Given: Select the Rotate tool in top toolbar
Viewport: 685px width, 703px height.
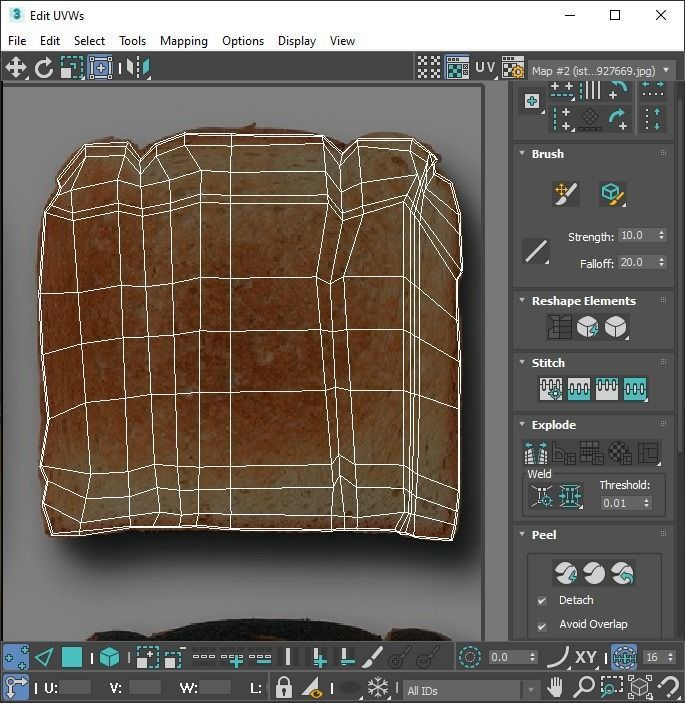Looking at the screenshot, I should 44,68.
